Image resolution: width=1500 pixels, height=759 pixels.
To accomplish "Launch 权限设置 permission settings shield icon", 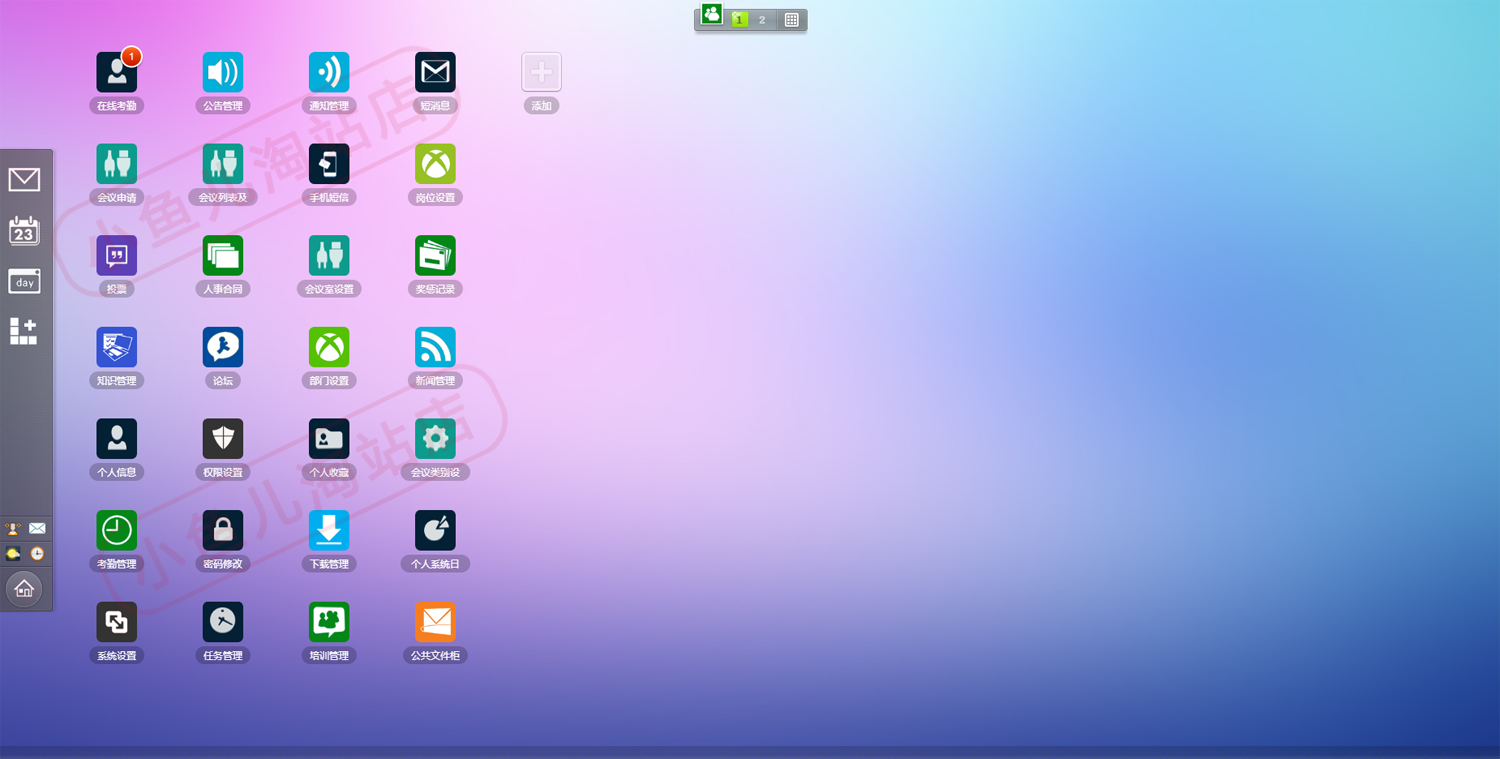I will click(223, 439).
